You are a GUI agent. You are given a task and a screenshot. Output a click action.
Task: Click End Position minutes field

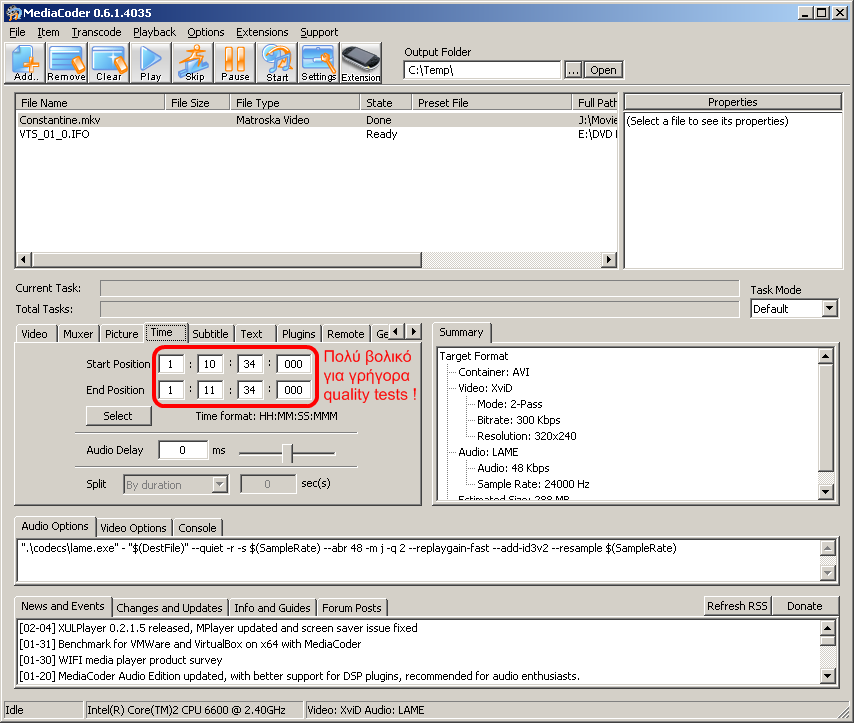[x=210, y=390]
